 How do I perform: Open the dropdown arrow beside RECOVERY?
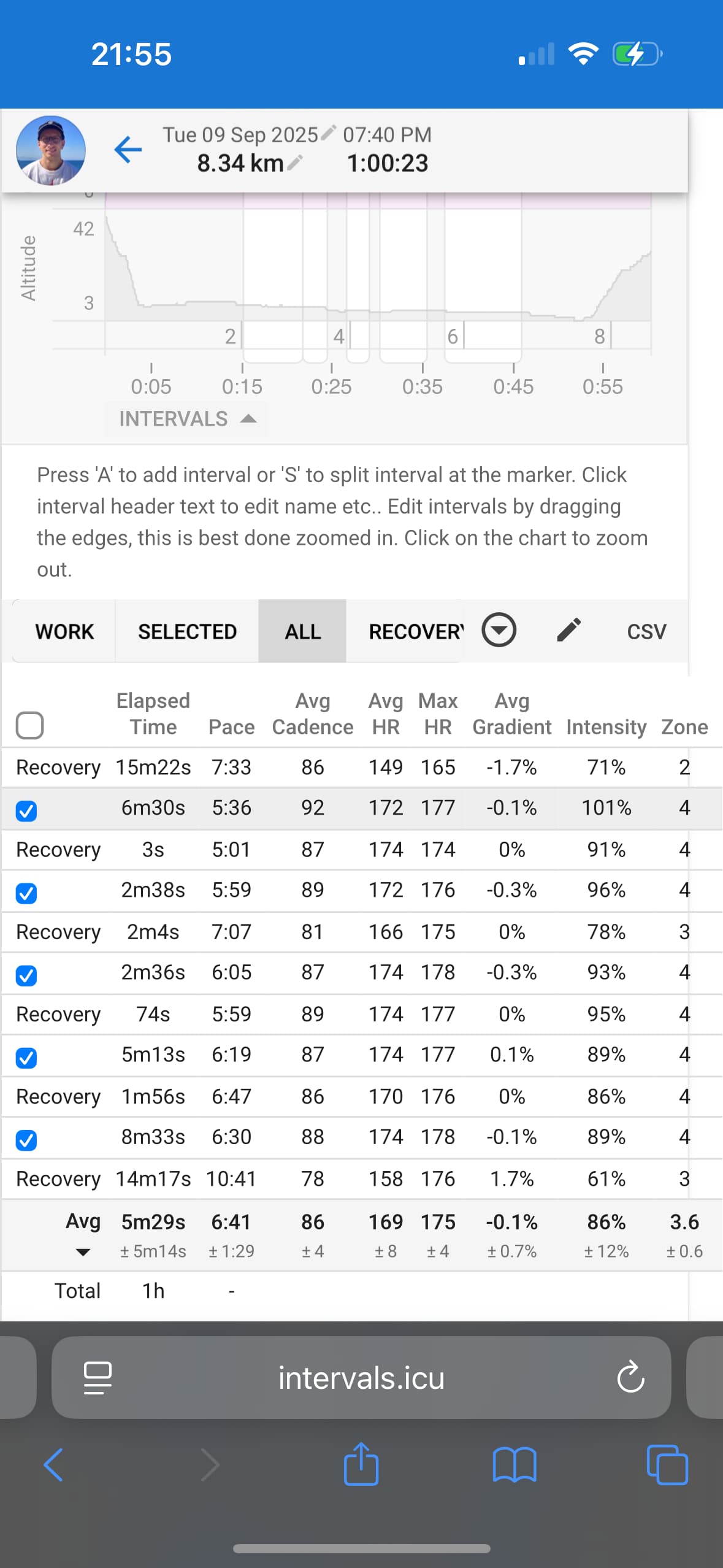pyautogui.click(x=499, y=631)
